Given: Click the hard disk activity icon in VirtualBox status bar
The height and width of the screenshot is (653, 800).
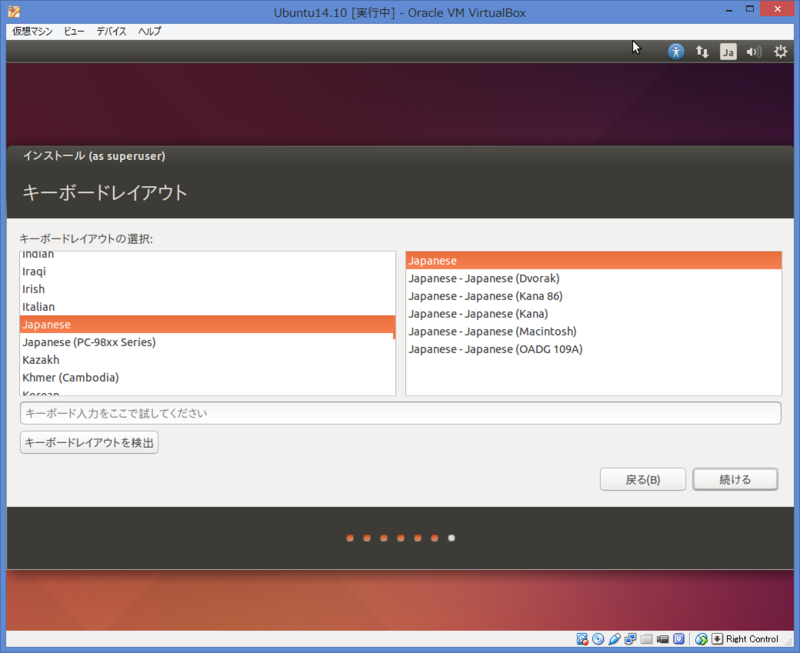Looking at the screenshot, I should pyautogui.click(x=583, y=639).
